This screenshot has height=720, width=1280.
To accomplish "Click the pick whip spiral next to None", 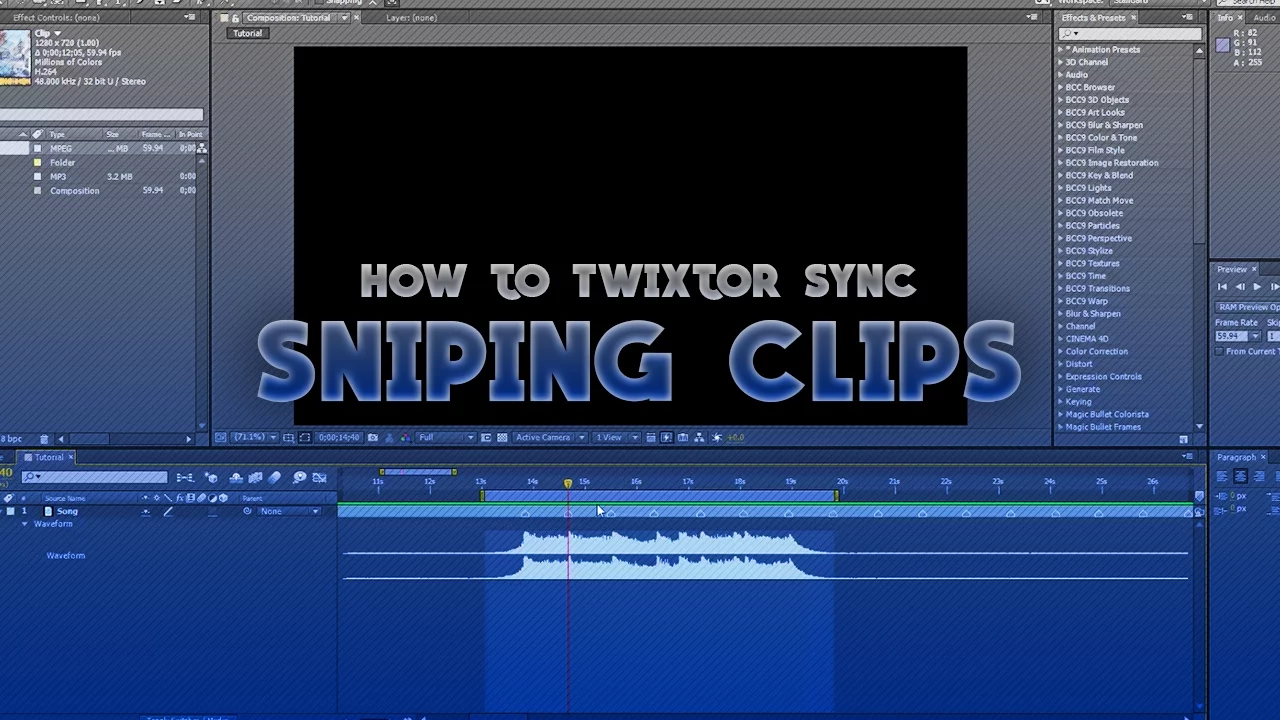I will 247,511.
